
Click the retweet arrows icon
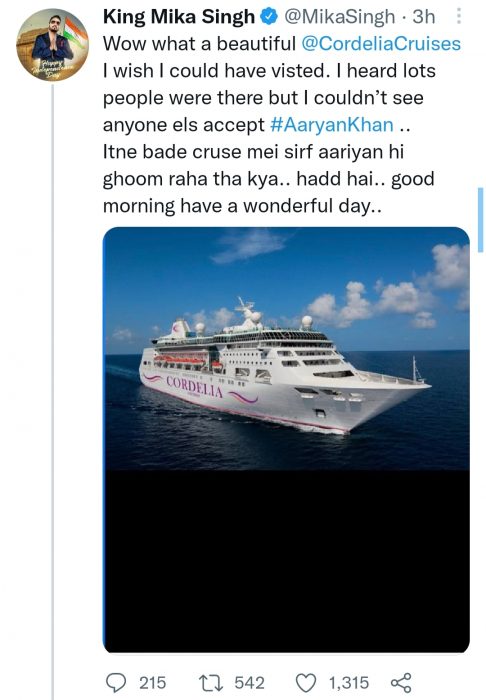[x=212, y=683]
